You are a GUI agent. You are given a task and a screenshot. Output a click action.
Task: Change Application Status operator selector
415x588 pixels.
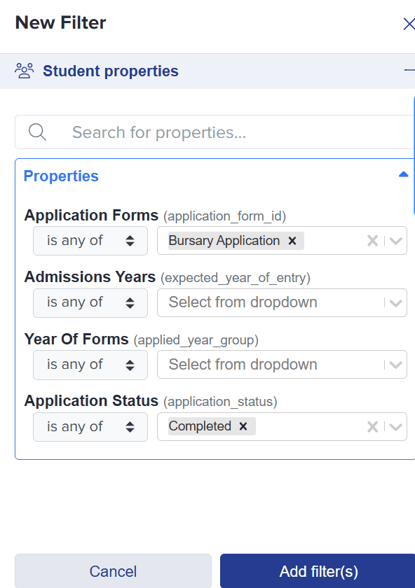pos(90,427)
